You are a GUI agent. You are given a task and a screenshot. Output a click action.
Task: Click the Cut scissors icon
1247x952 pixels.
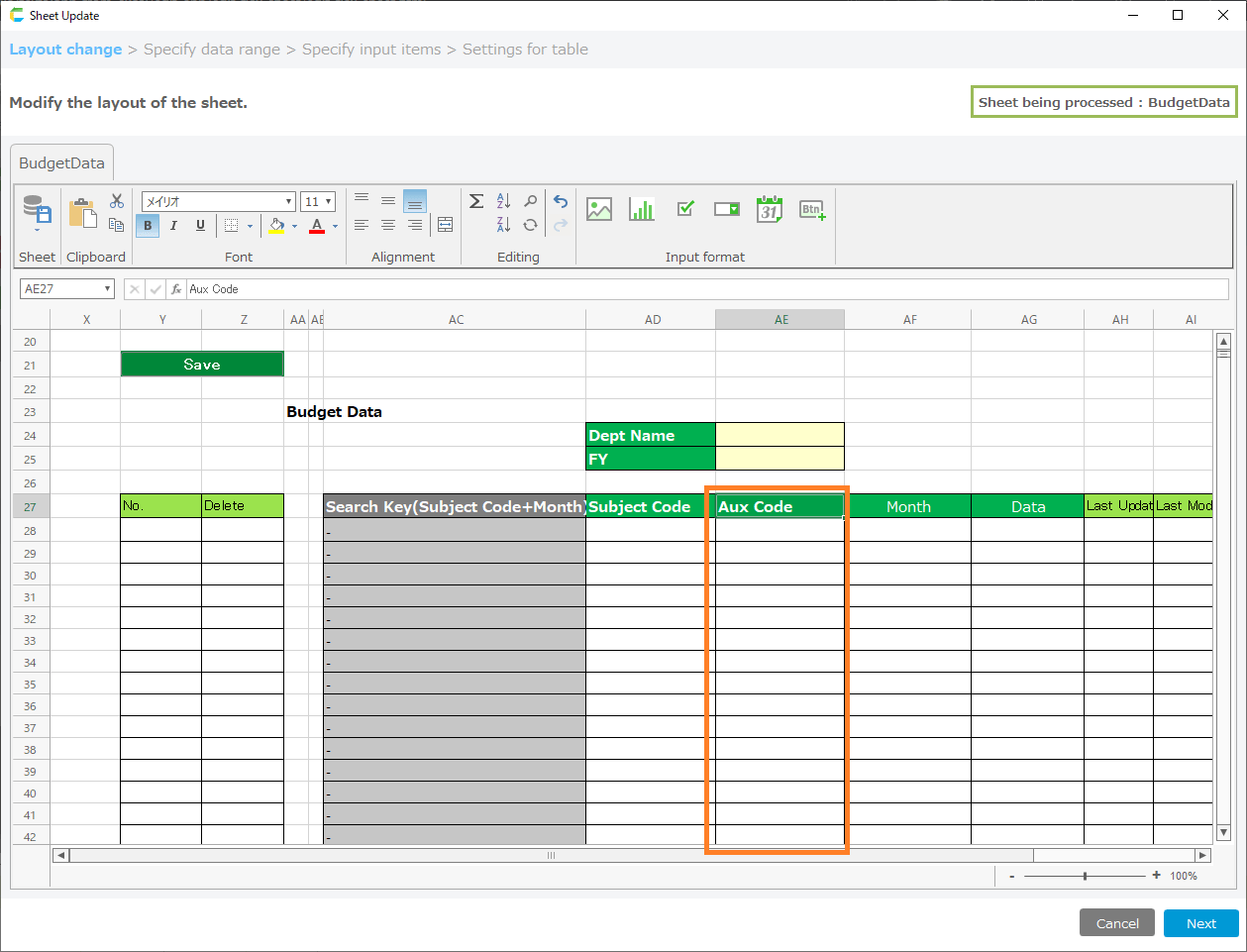click(x=117, y=201)
